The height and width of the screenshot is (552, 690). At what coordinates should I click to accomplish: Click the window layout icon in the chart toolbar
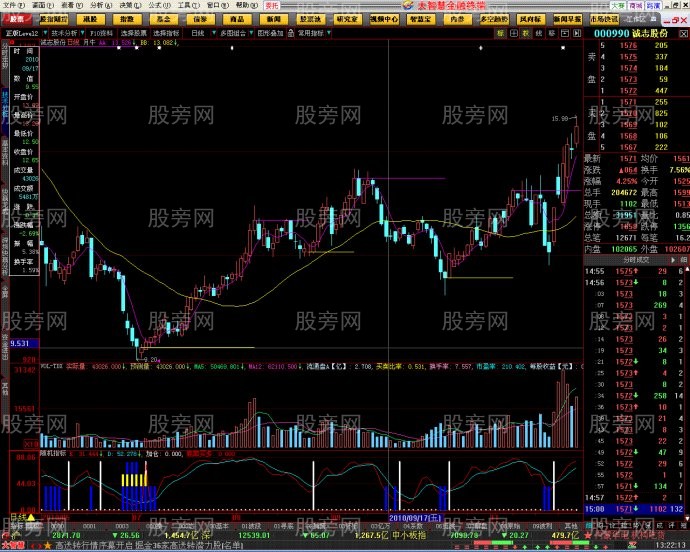(x=565, y=33)
